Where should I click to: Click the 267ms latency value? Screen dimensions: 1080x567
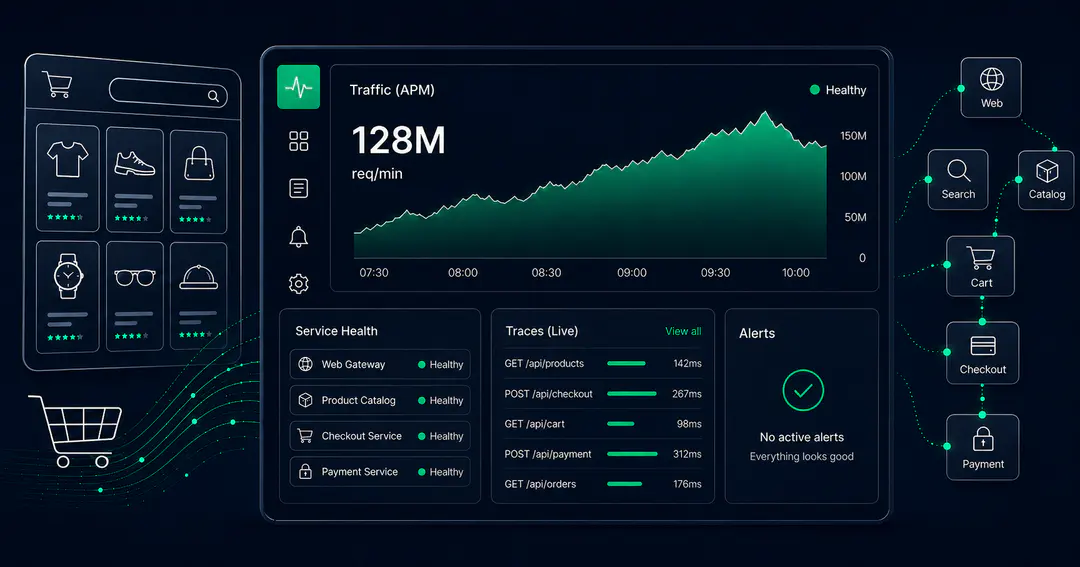click(687, 394)
